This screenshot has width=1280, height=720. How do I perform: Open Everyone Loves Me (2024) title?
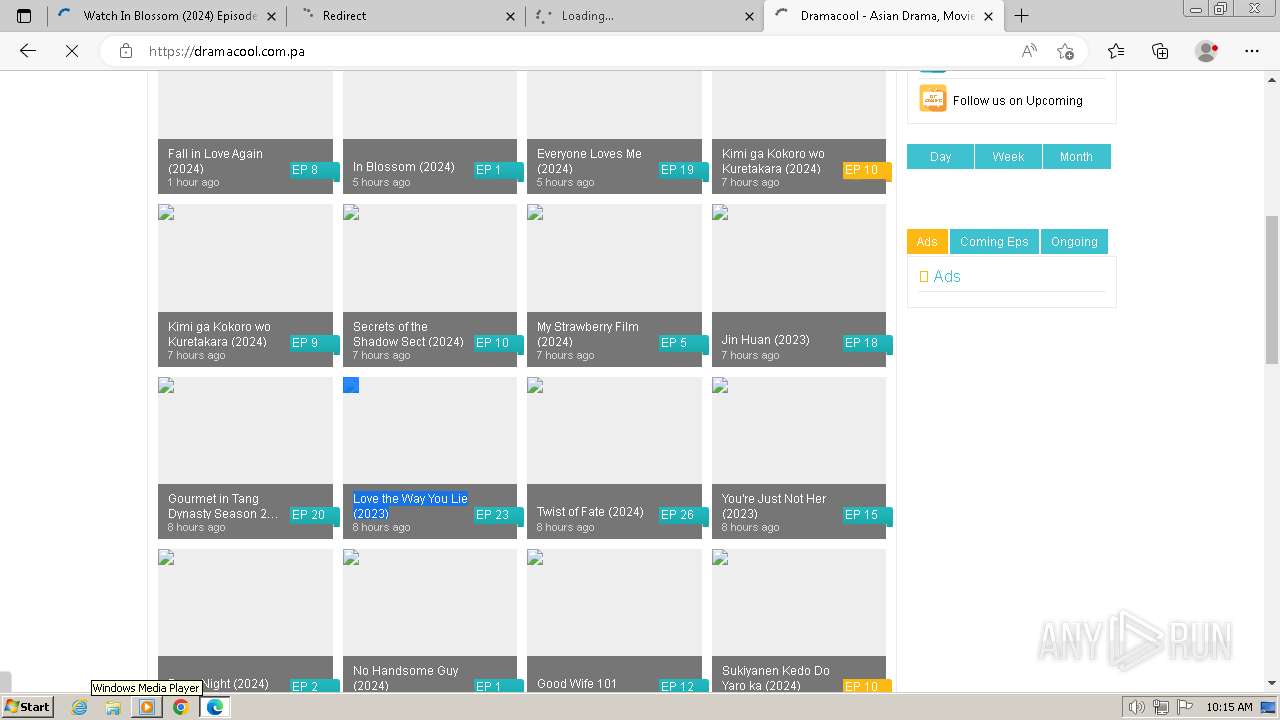[589, 161]
